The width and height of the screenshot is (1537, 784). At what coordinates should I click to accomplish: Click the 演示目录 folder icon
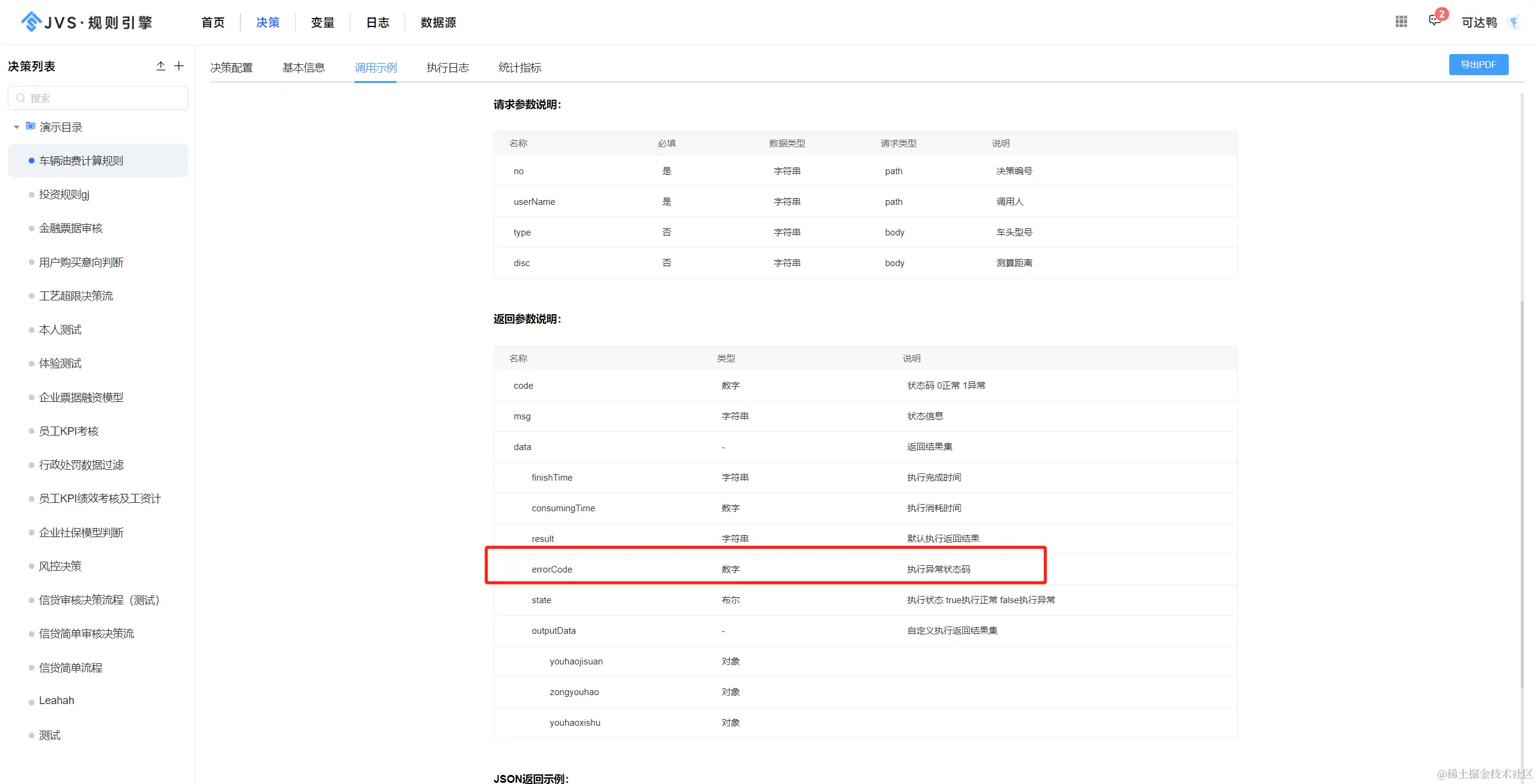[x=31, y=126]
